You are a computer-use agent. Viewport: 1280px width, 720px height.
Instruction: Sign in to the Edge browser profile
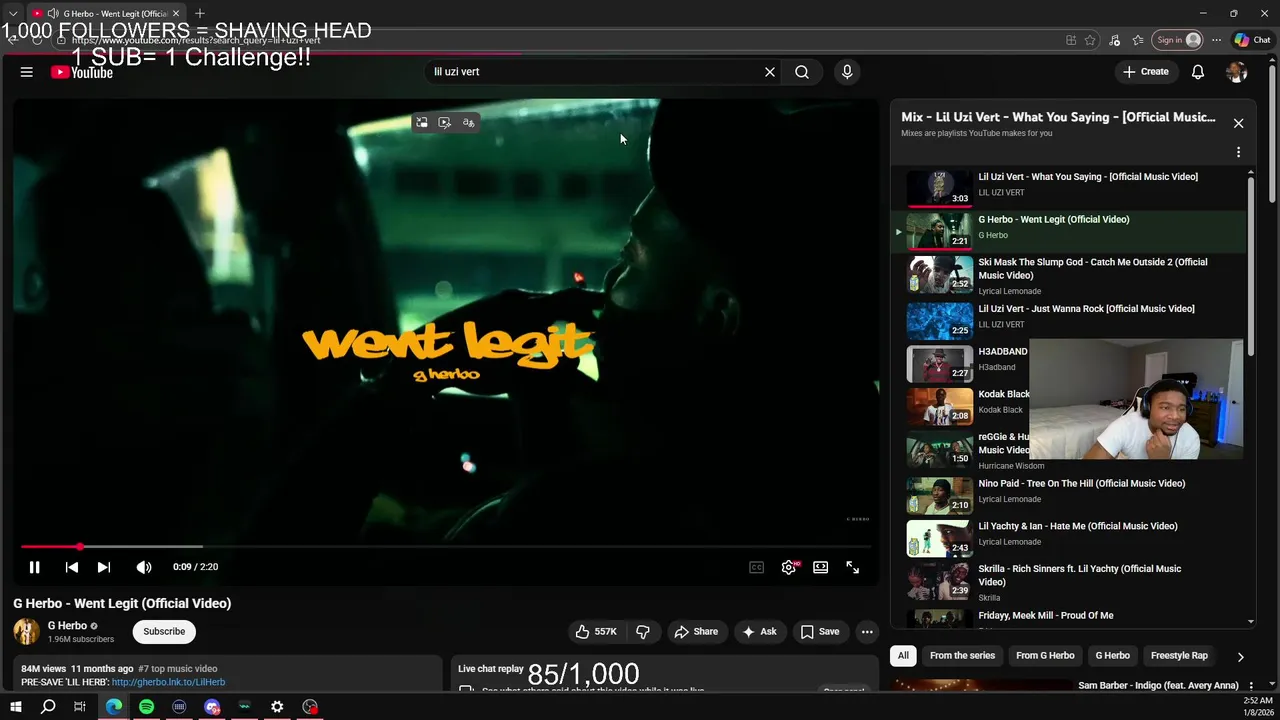point(1178,40)
